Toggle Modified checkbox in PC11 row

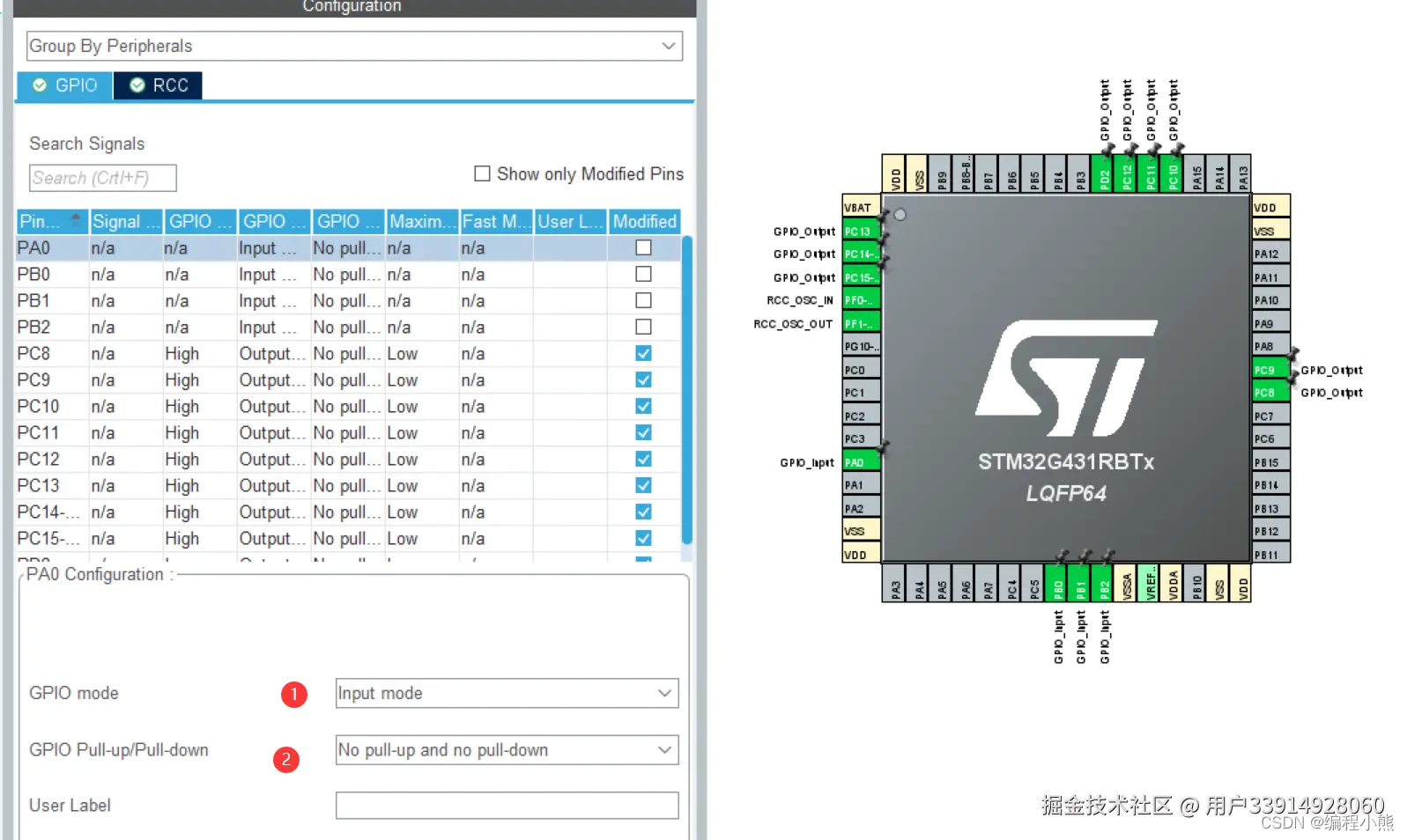[x=644, y=433]
